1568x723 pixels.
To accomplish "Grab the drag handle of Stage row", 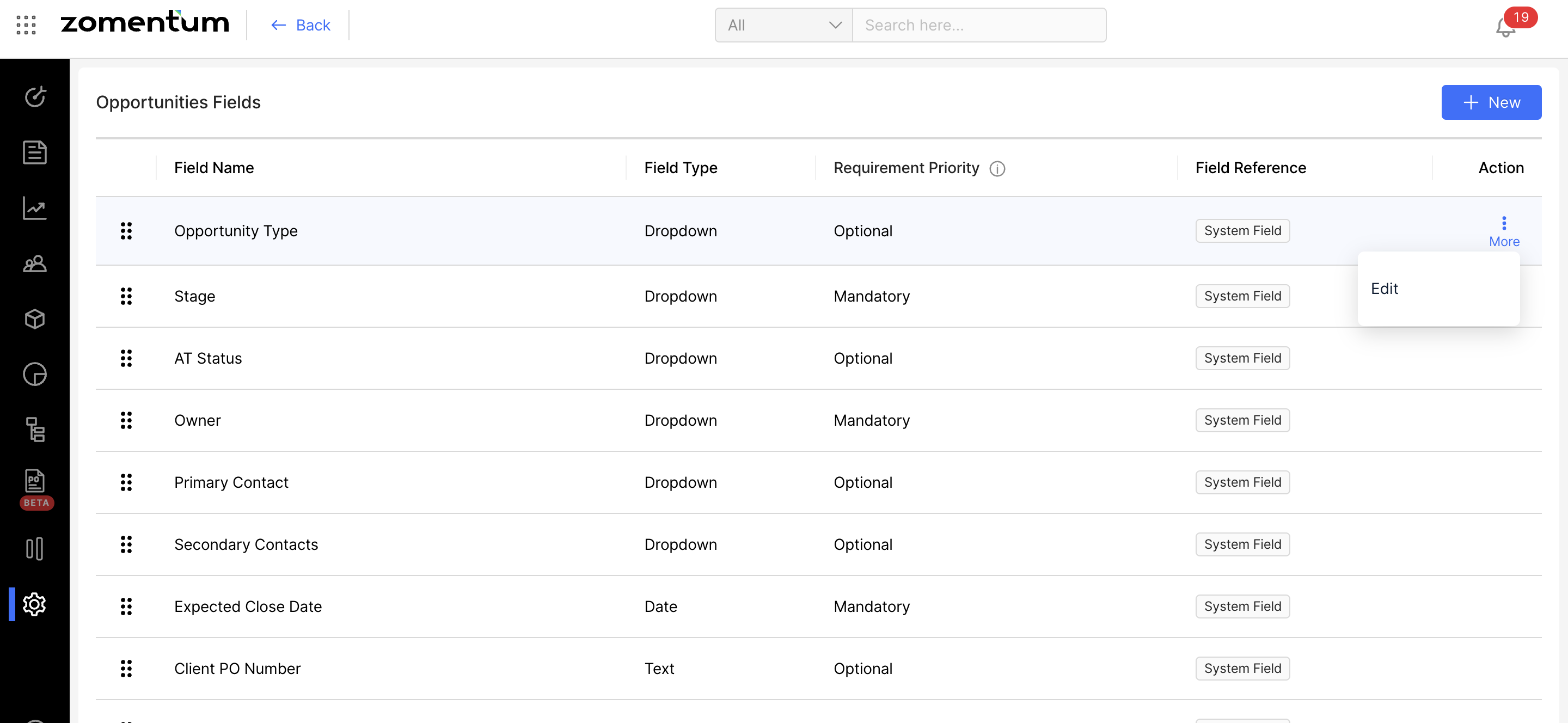I will click(x=126, y=296).
